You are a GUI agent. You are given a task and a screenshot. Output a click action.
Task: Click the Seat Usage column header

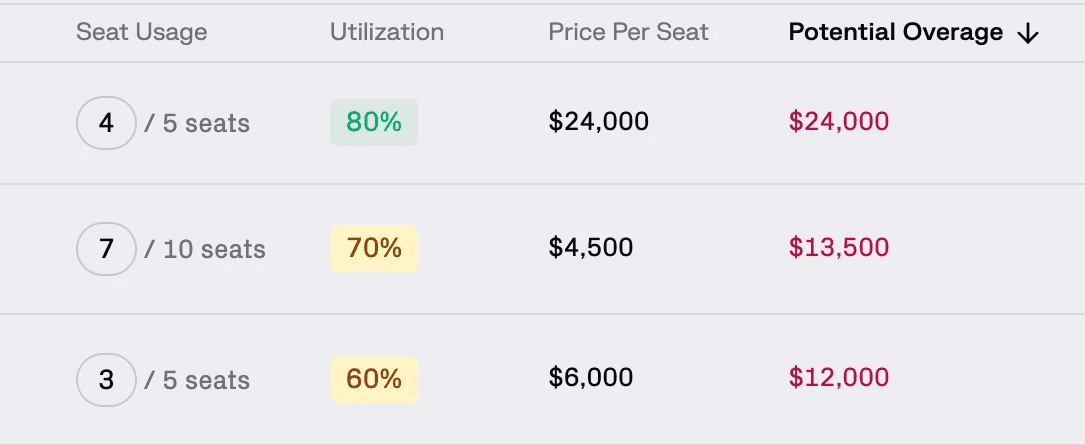click(141, 32)
